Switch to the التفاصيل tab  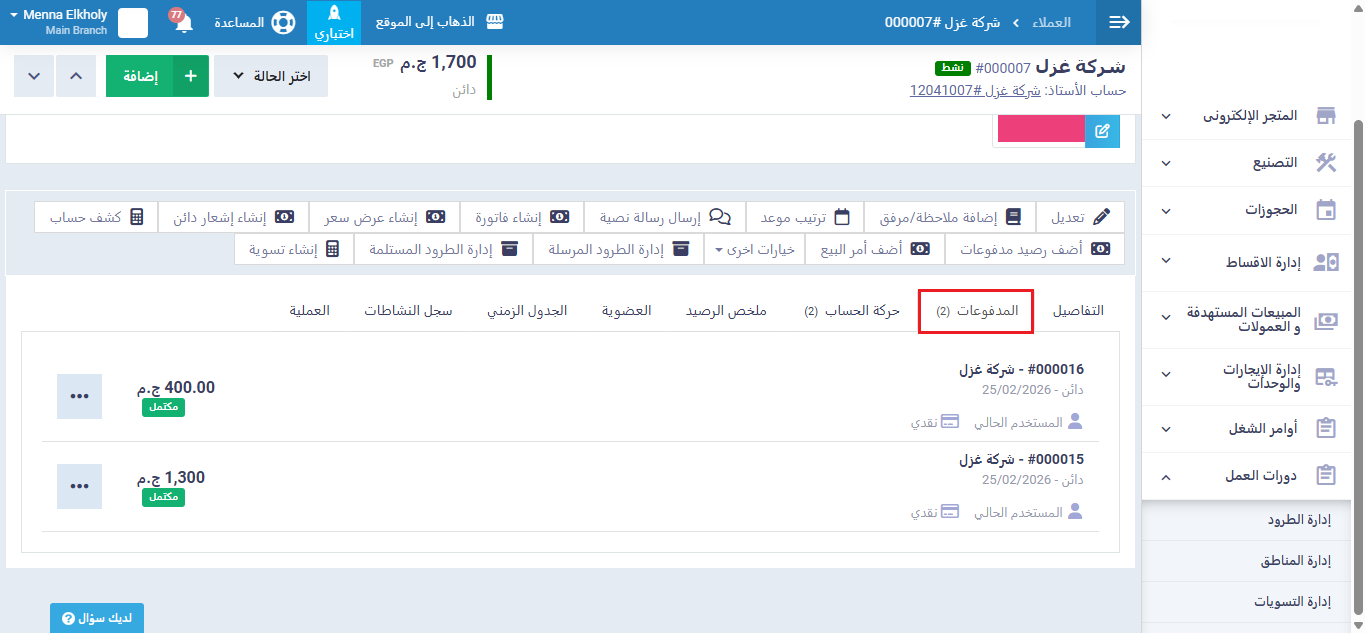tap(1078, 311)
